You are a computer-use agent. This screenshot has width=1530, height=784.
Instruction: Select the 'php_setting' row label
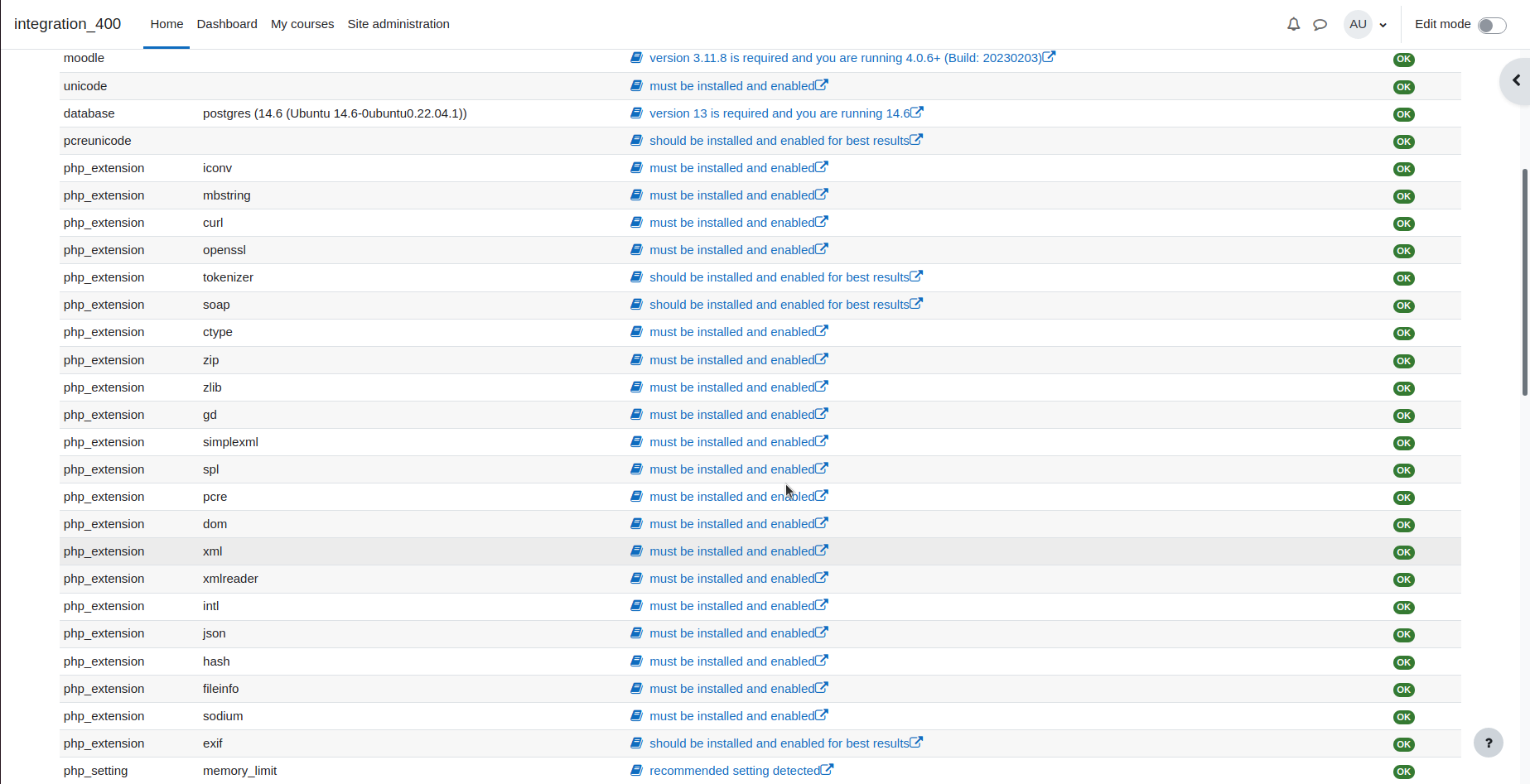[95, 771]
